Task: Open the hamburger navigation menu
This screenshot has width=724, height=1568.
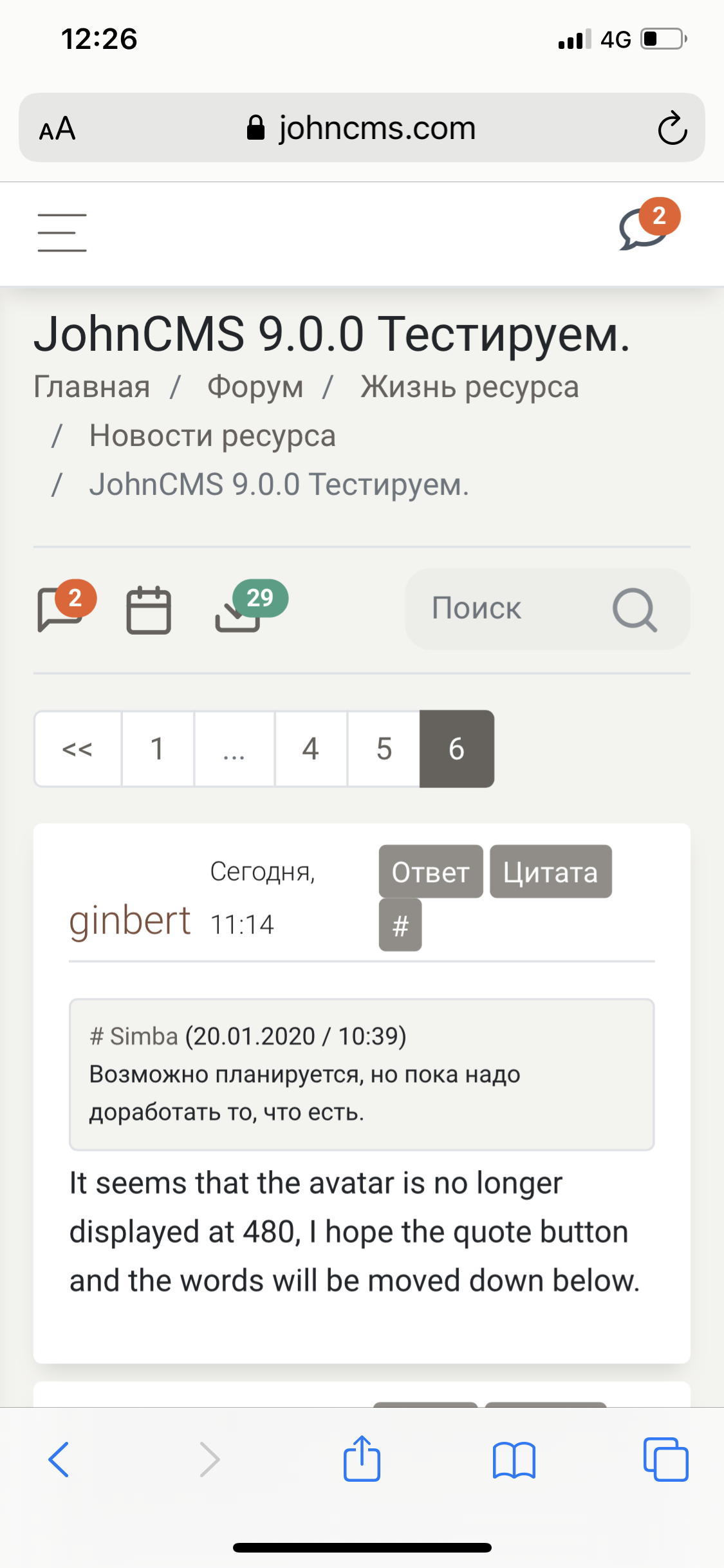Action: pyautogui.click(x=62, y=233)
